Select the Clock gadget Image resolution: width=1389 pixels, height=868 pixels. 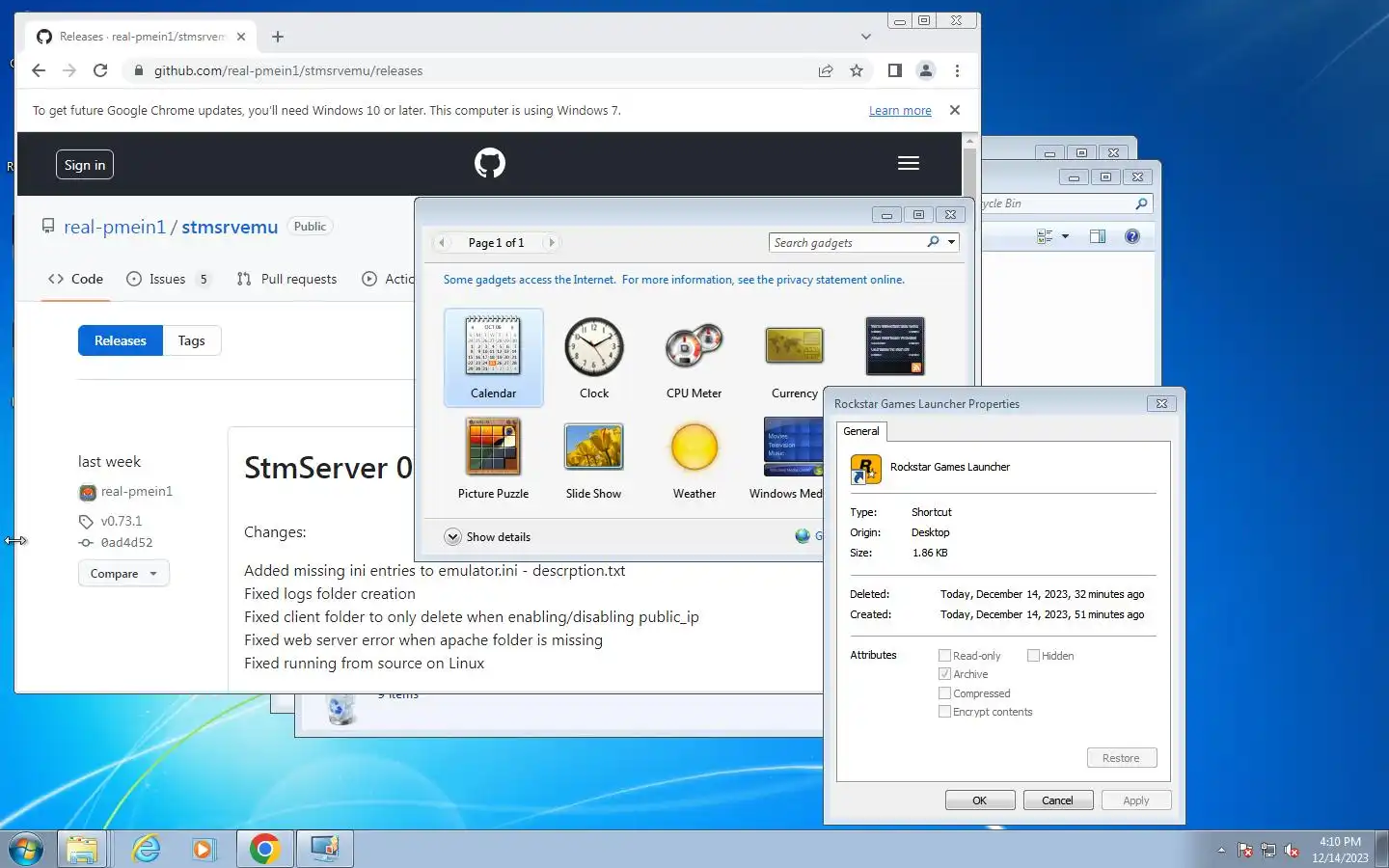click(x=594, y=358)
